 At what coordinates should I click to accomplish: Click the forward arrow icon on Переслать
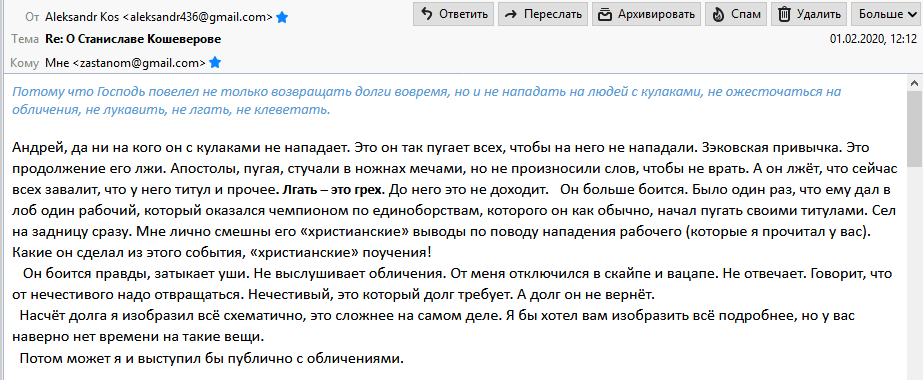(x=512, y=14)
